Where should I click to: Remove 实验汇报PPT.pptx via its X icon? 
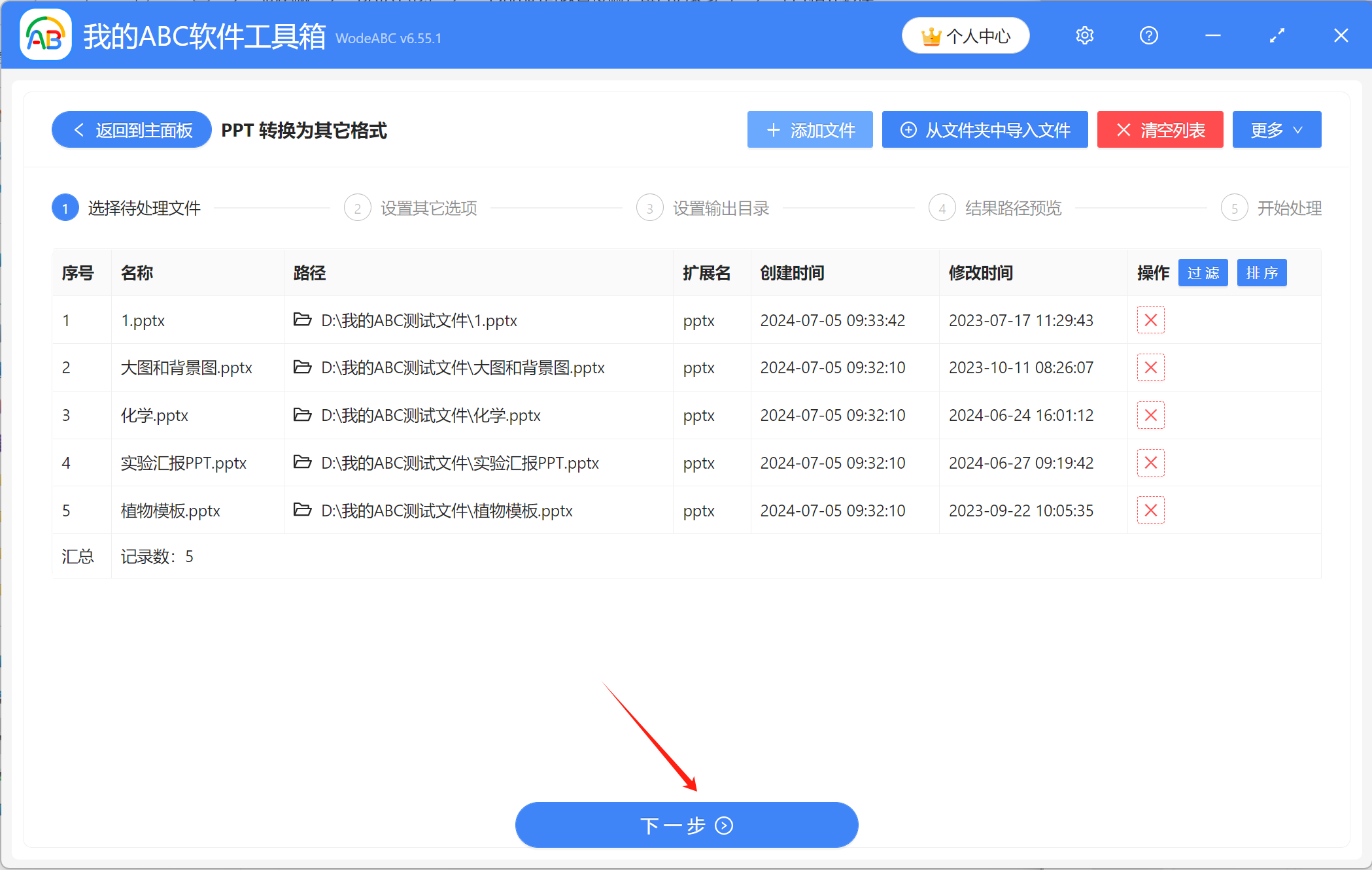(1150, 463)
